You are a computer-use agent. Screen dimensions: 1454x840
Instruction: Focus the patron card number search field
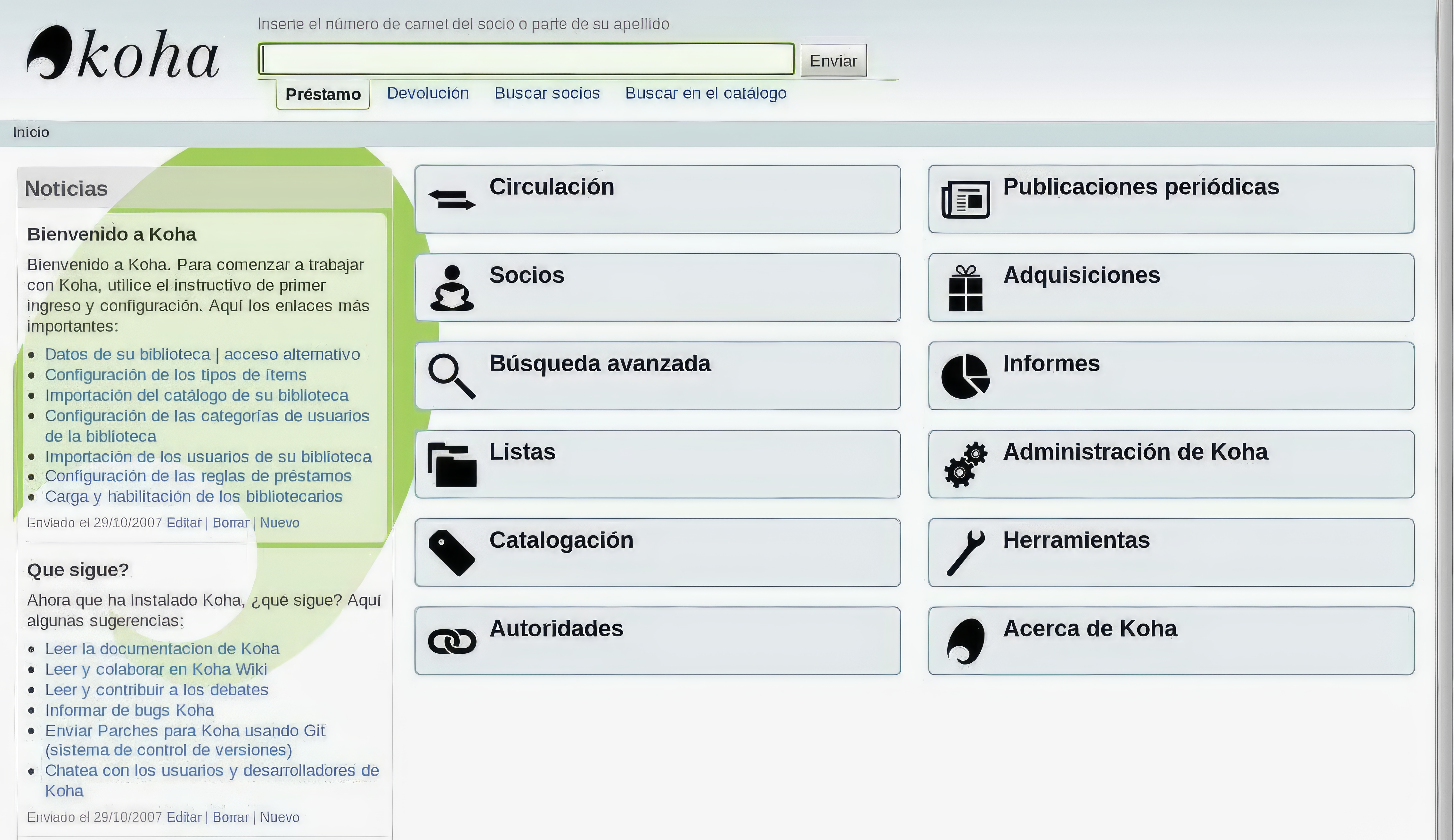[x=526, y=59]
